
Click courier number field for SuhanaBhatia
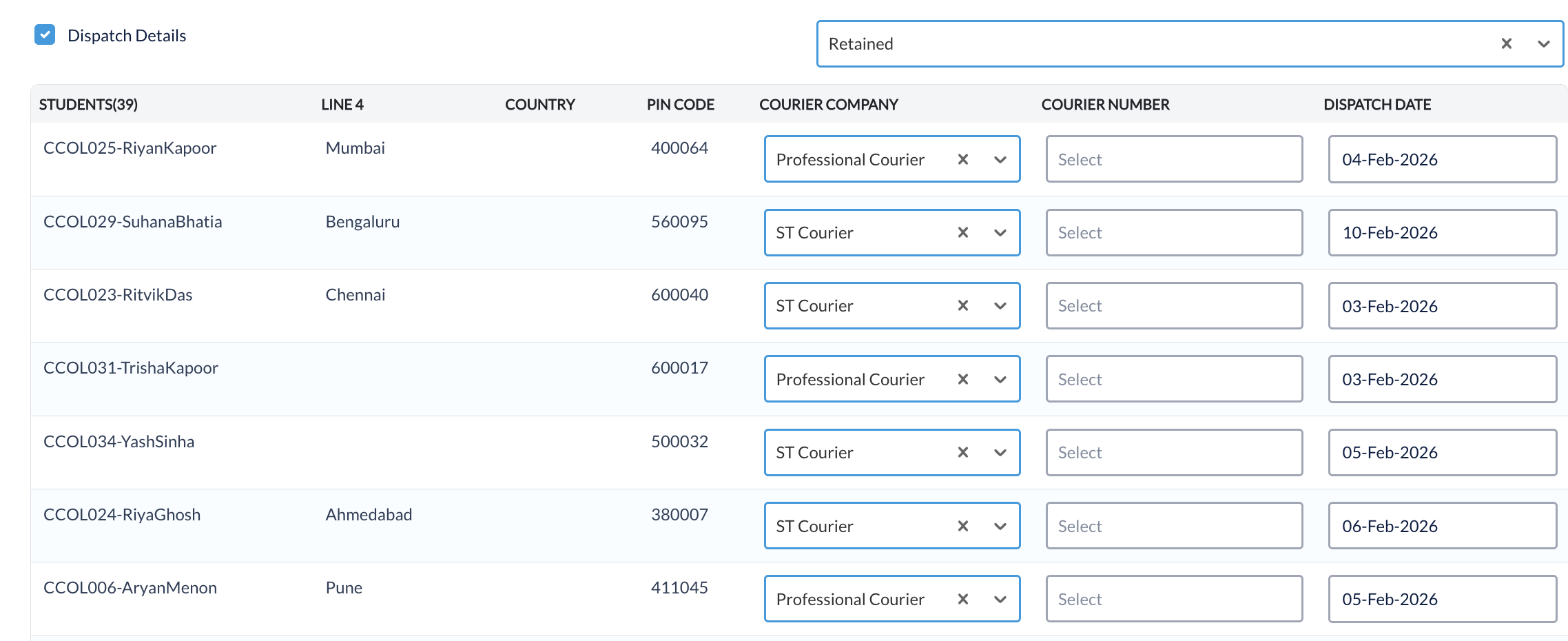click(1173, 233)
